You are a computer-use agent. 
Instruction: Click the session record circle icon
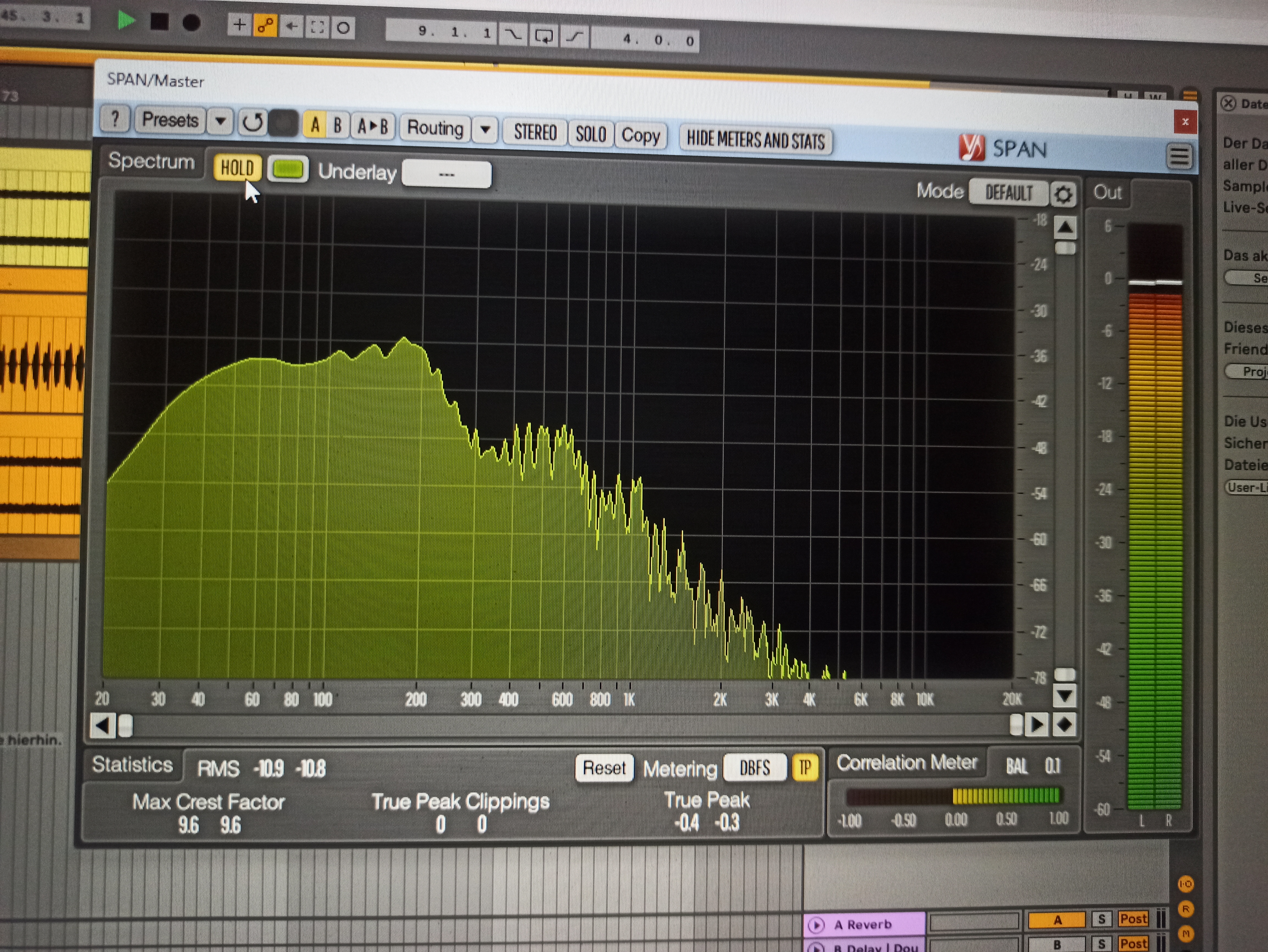click(x=343, y=27)
